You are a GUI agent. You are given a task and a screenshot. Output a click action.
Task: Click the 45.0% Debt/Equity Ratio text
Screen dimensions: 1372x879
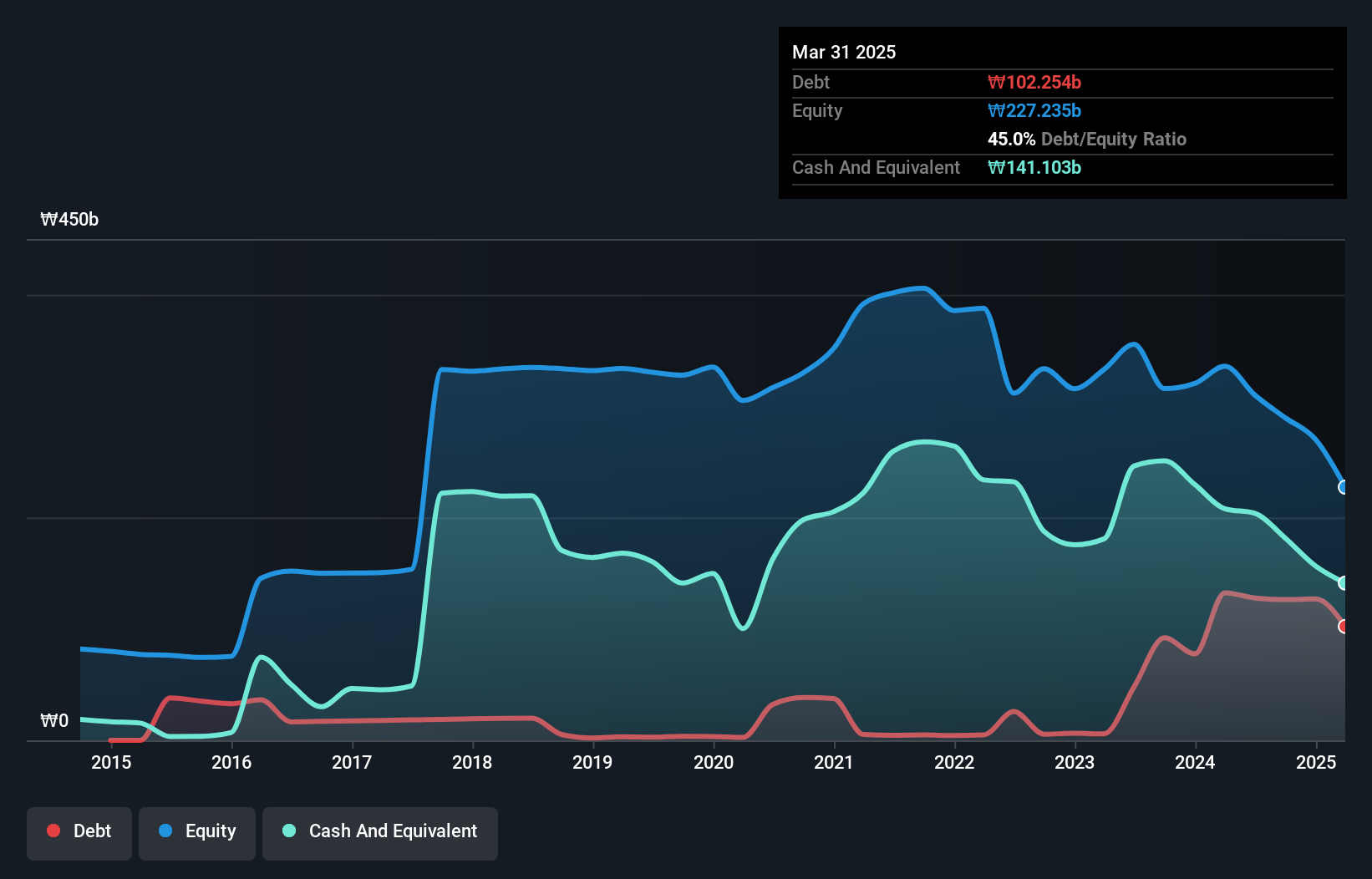1087,139
